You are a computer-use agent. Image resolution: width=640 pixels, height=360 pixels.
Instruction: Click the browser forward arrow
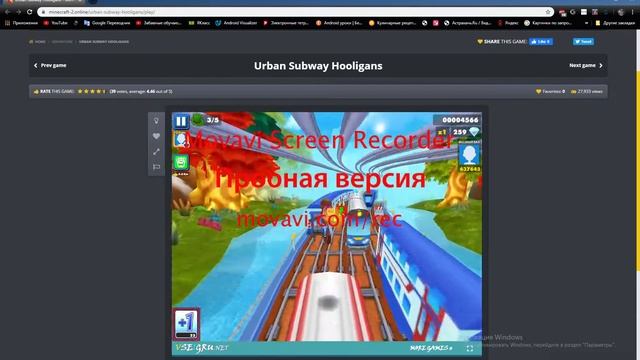[x=18, y=12]
